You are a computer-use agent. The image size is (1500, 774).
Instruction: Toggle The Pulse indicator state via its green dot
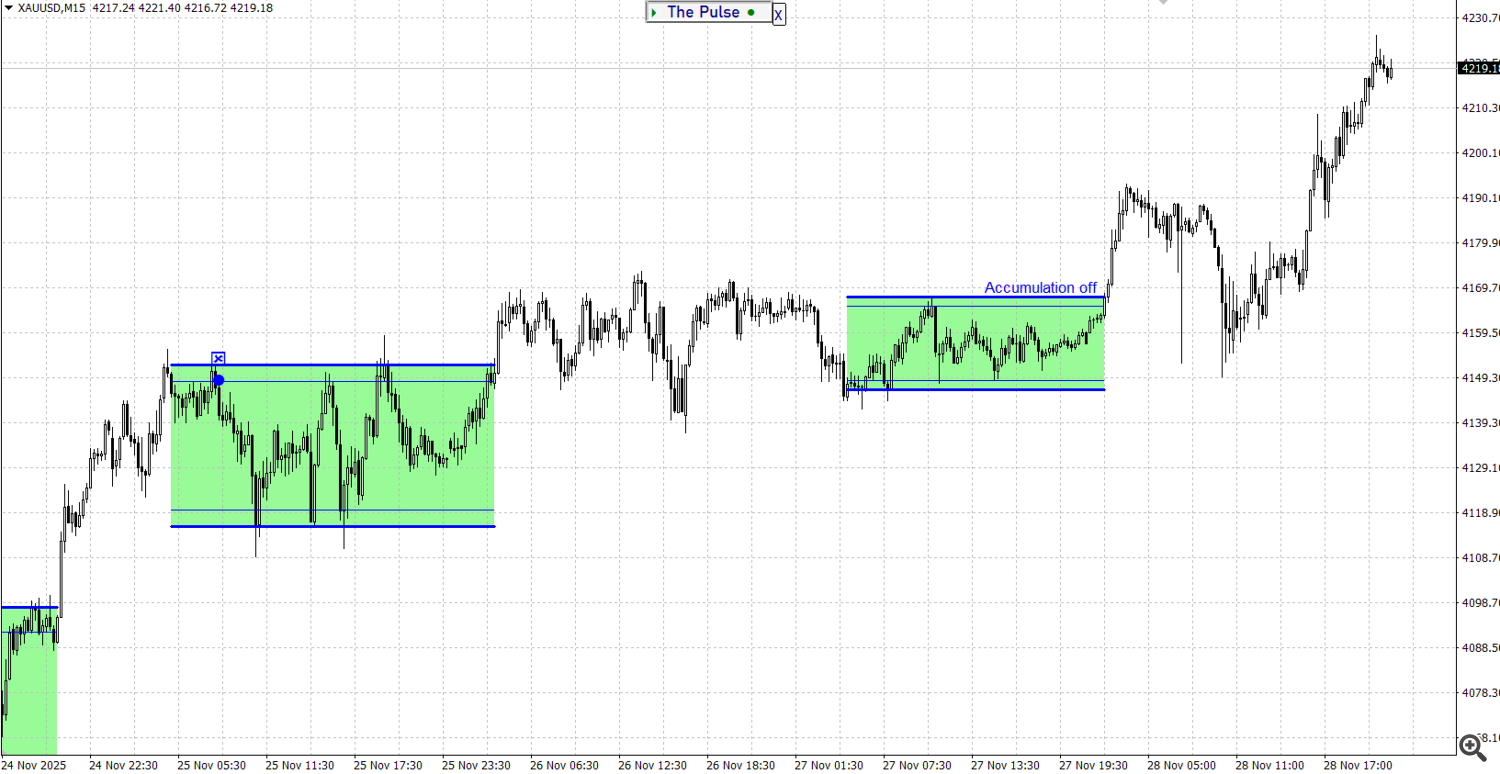pos(748,12)
